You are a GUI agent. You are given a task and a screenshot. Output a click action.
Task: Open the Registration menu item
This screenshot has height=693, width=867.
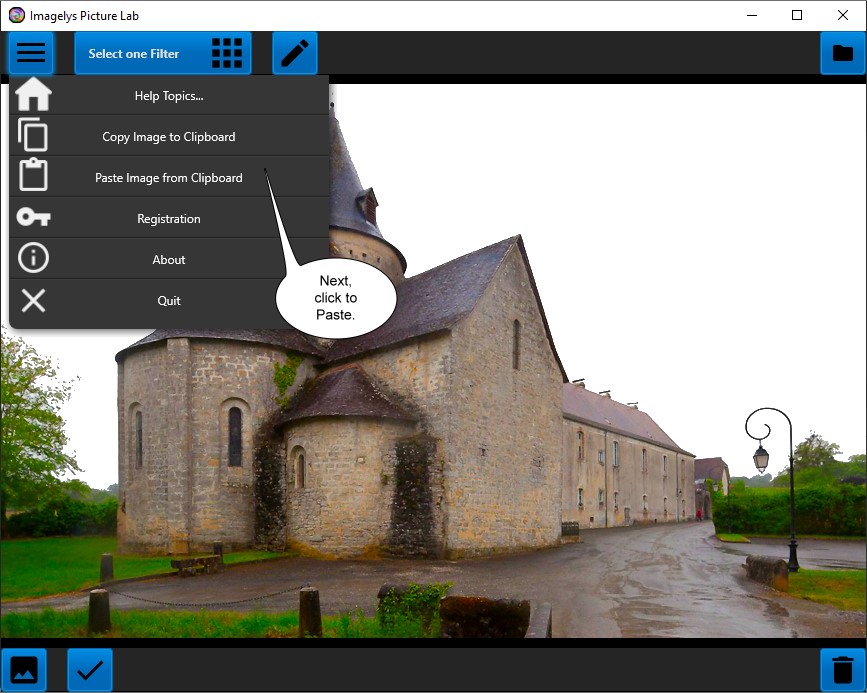(169, 218)
